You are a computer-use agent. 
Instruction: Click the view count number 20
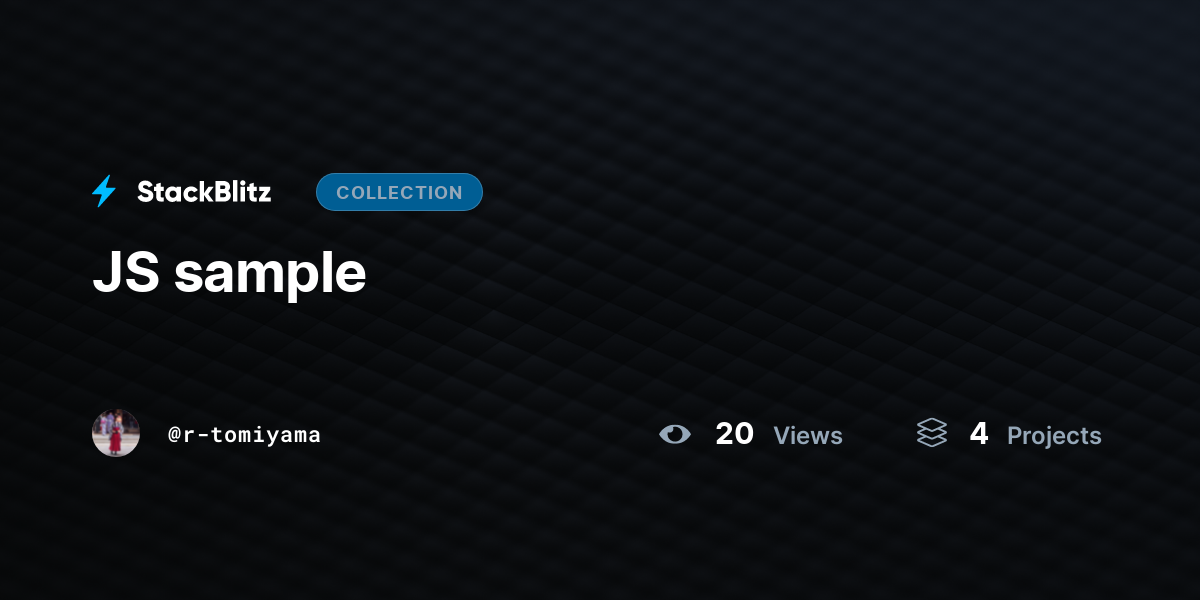(735, 434)
